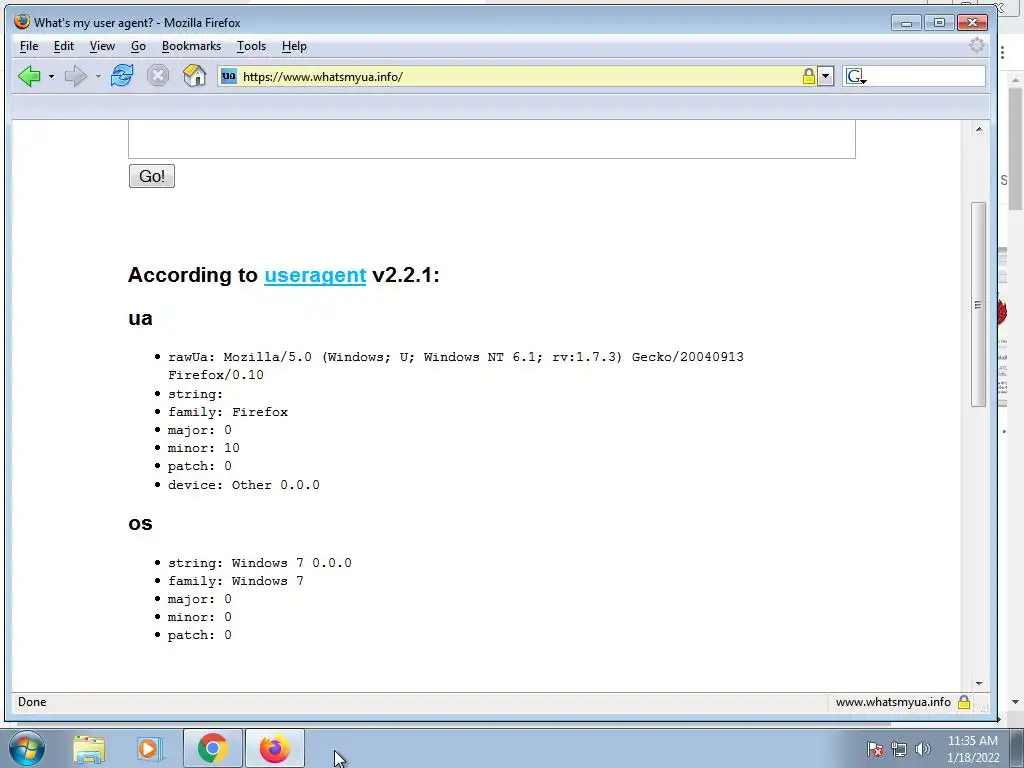Open the Go menu
Viewport: 1024px width, 768px height.
[138, 46]
